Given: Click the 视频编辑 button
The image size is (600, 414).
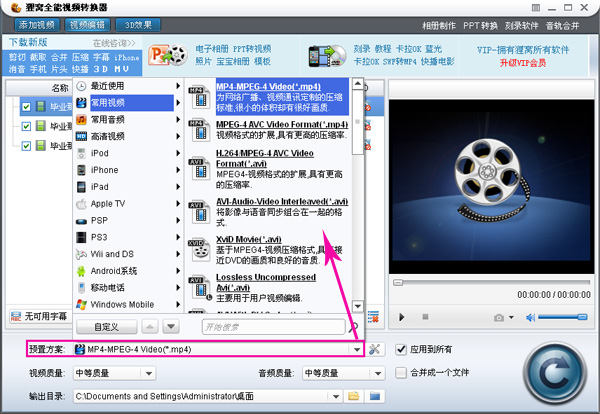Looking at the screenshot, I should coord(87,25).
